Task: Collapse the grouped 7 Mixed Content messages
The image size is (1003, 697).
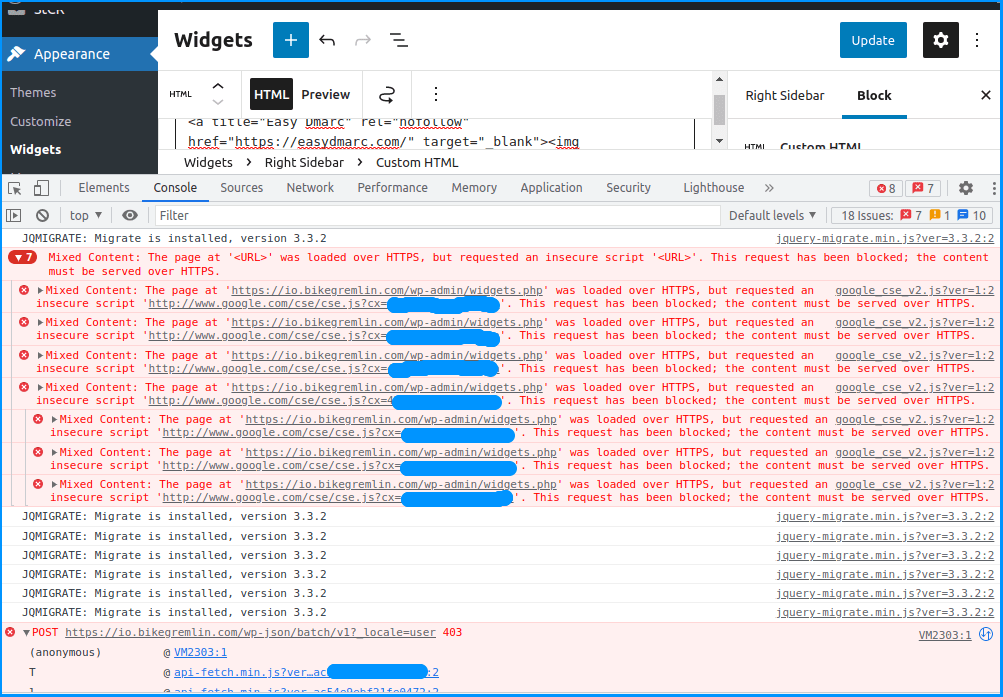Action: point(22,258)
